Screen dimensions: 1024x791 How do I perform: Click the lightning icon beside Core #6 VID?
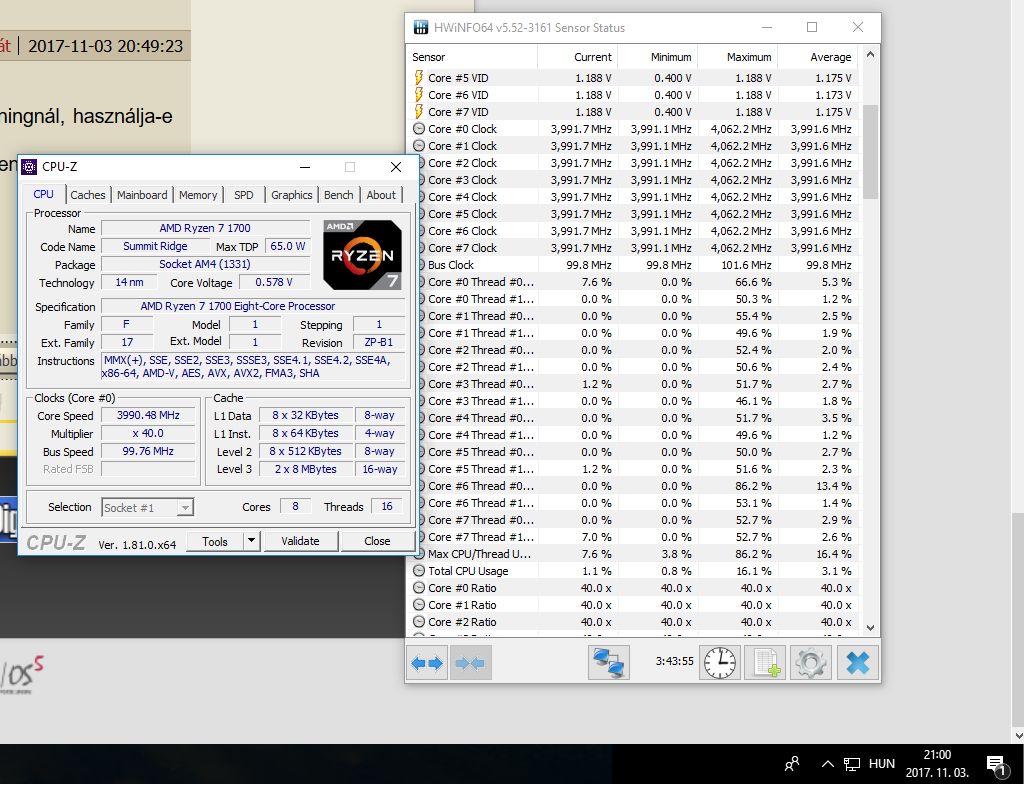[419, 95]
